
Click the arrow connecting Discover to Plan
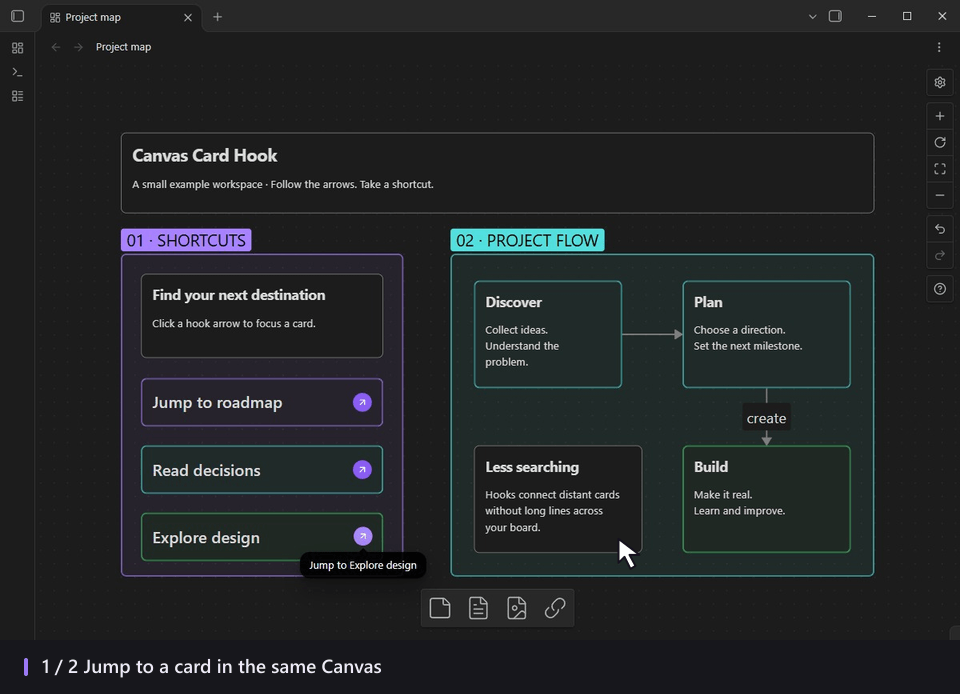click(x=652, y=334)
